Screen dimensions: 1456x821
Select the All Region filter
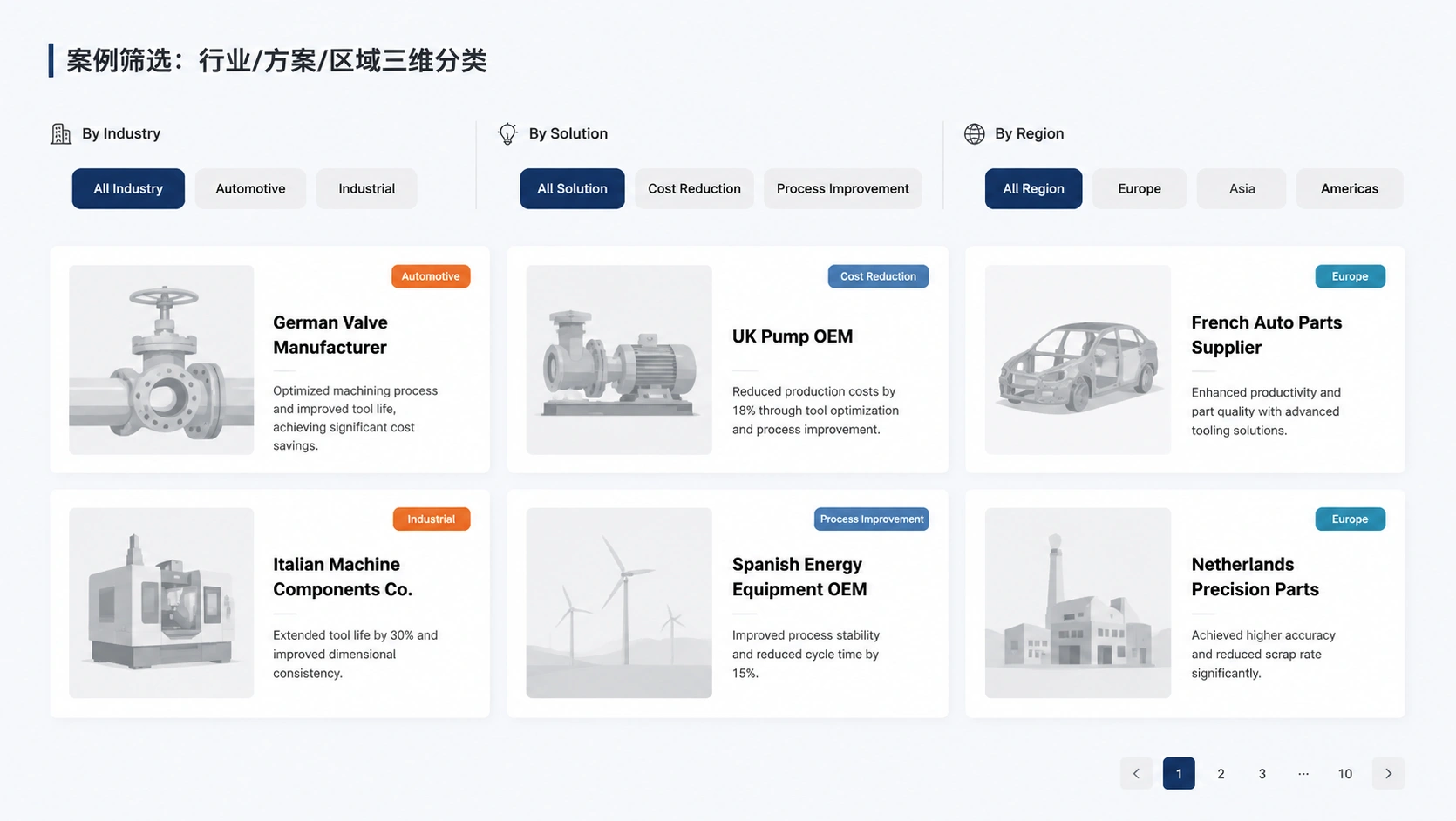click(x=1033, y=188)
